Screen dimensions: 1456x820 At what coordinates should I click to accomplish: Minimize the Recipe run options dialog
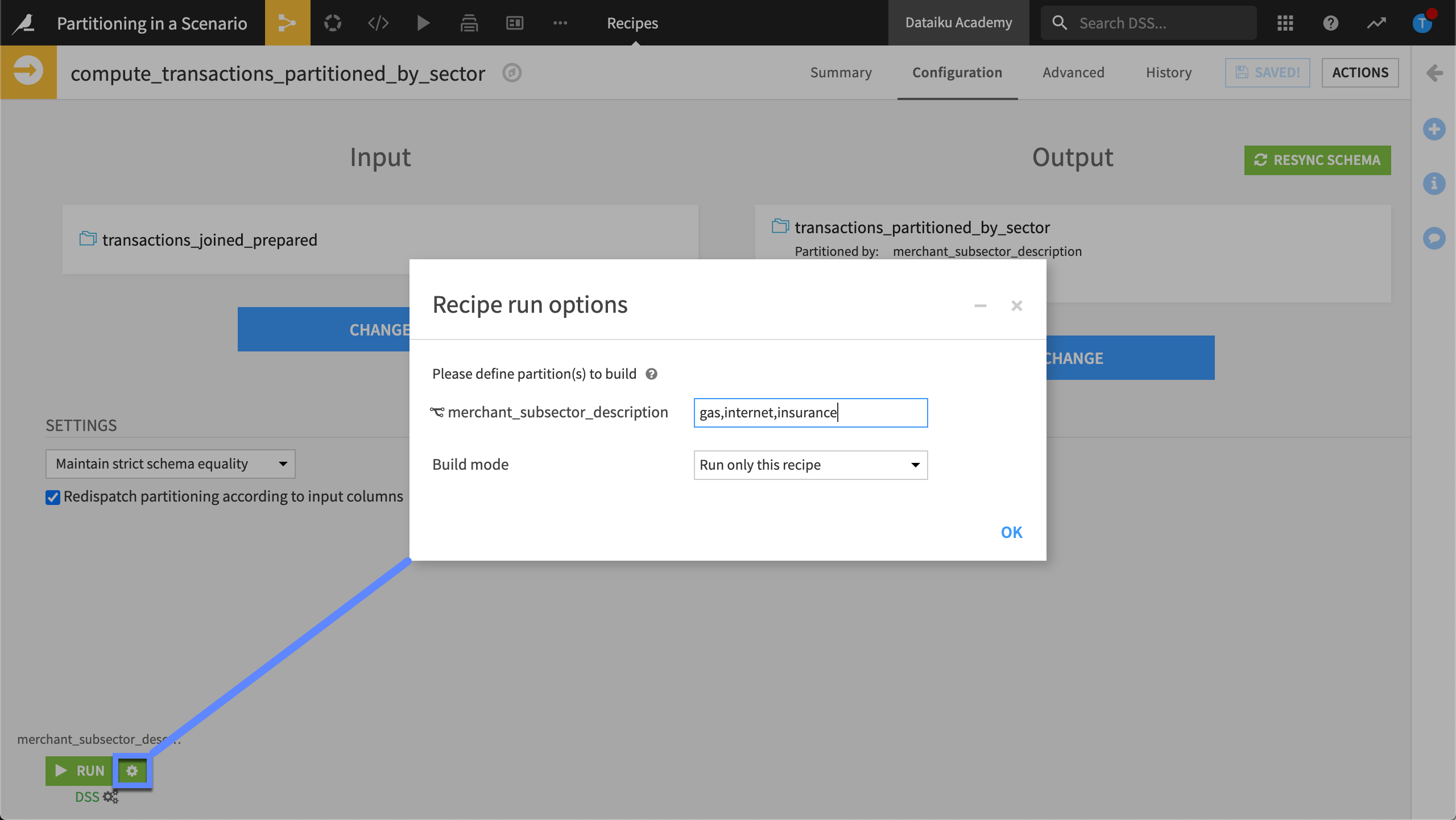click(981, 306)
